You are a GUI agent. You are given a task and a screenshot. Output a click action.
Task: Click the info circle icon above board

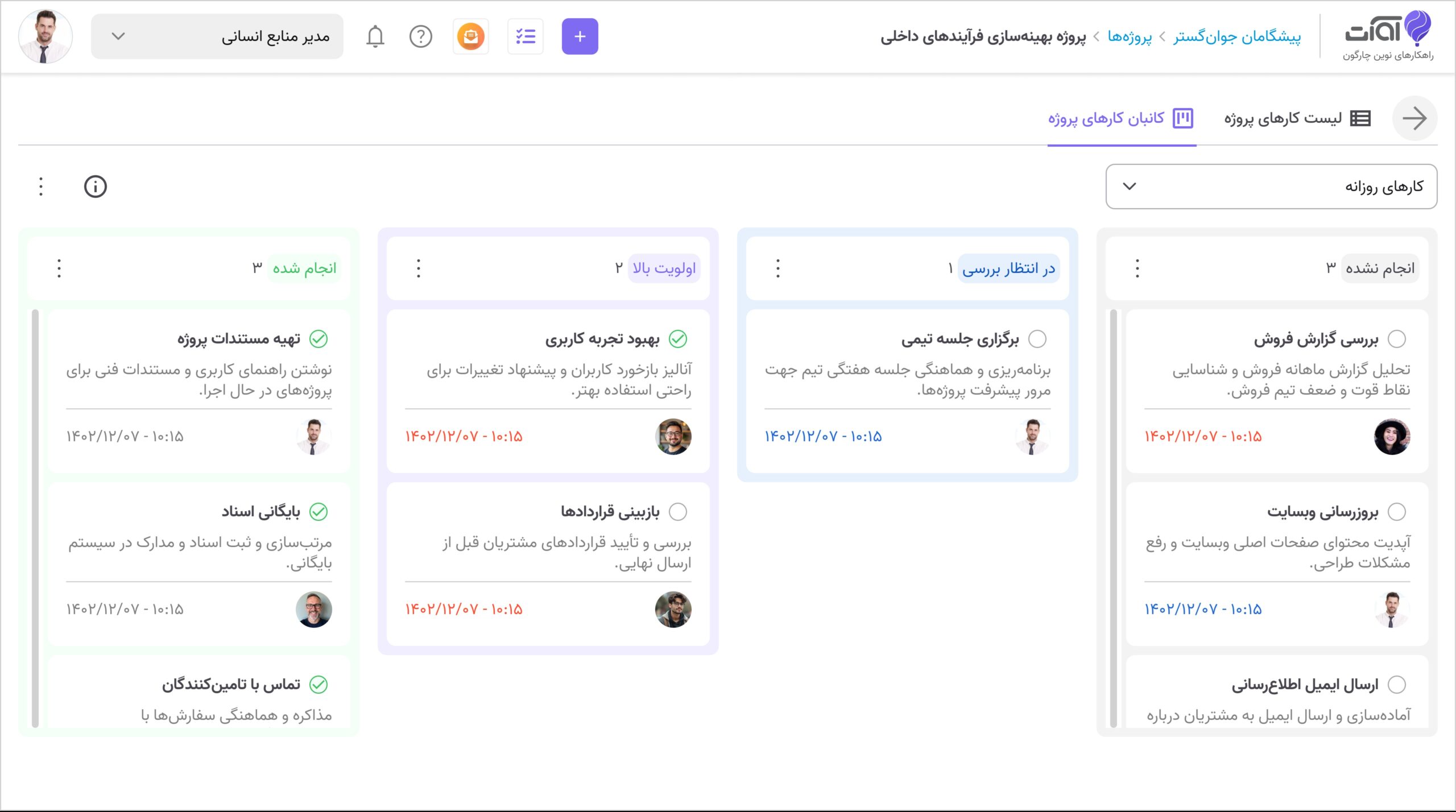tap(96, 187)
